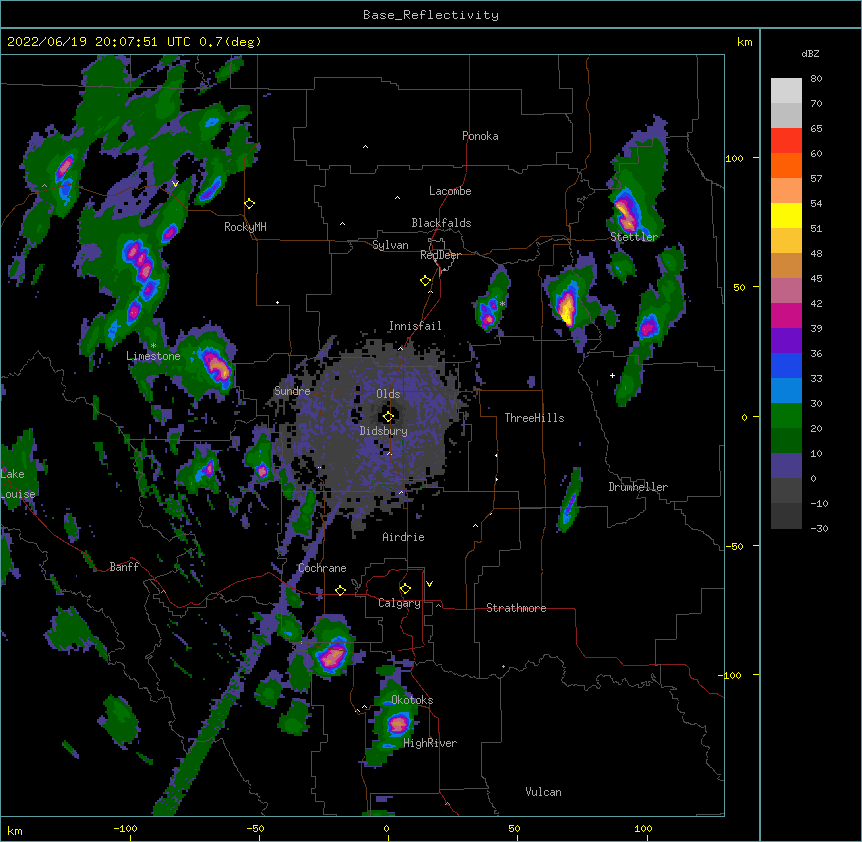Select the Lake Louise label
This screenshot has width=862, height=842.
tap(16, 484)
